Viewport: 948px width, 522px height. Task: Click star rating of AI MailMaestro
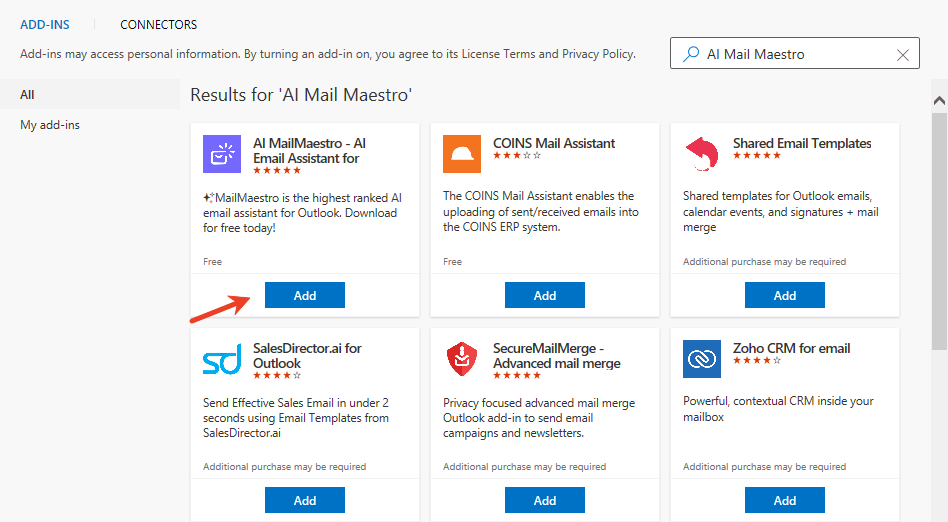coord(277,171)
